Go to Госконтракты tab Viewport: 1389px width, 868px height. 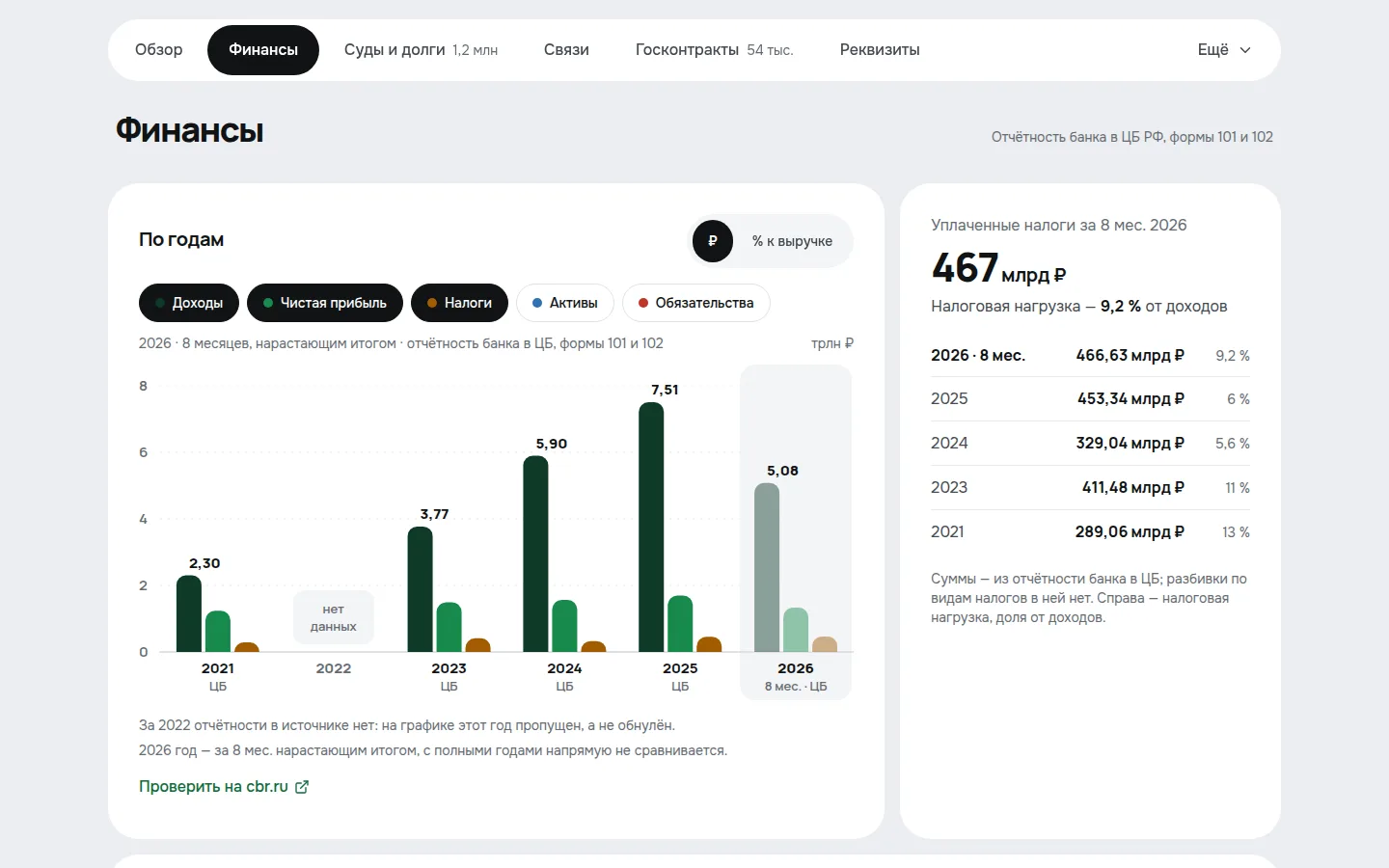714,50
